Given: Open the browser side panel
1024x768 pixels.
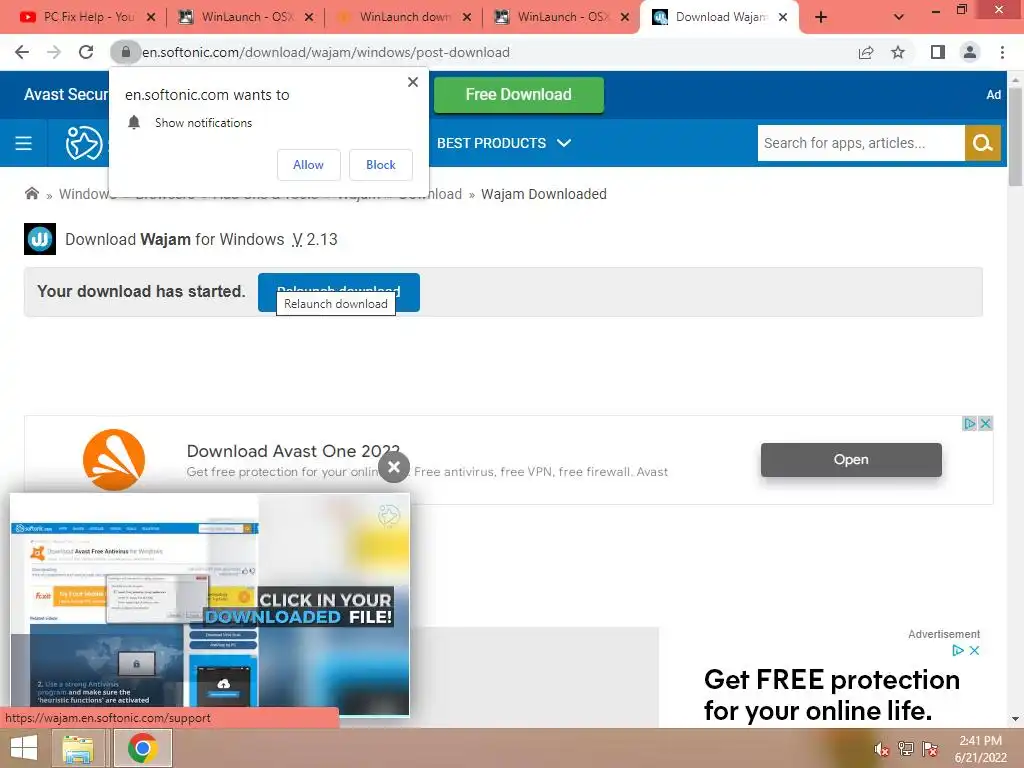Looking at the screenshot, I should (x=938, y=52).
